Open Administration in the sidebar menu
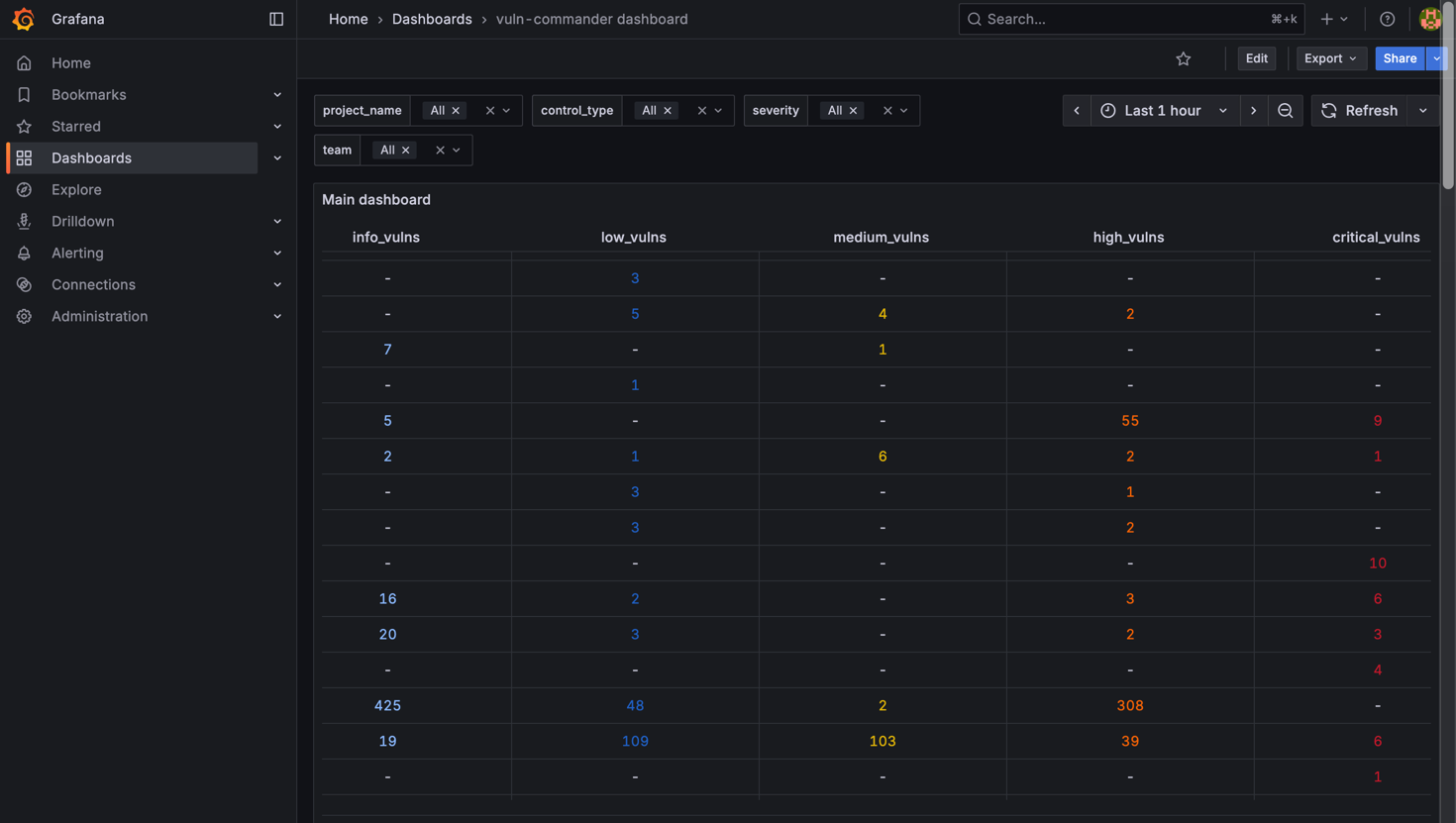Image resolution: width=1456 pixels, height=823 pixels. pyautogui.click(x=99, y=317)
